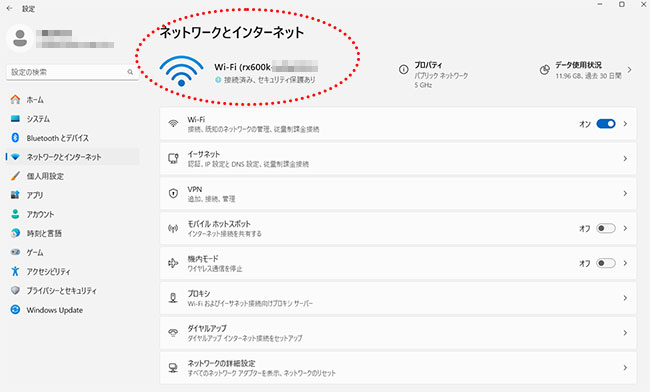650x392 pixels.
Task: Open the VPN settings label
Action: point(195,189)
